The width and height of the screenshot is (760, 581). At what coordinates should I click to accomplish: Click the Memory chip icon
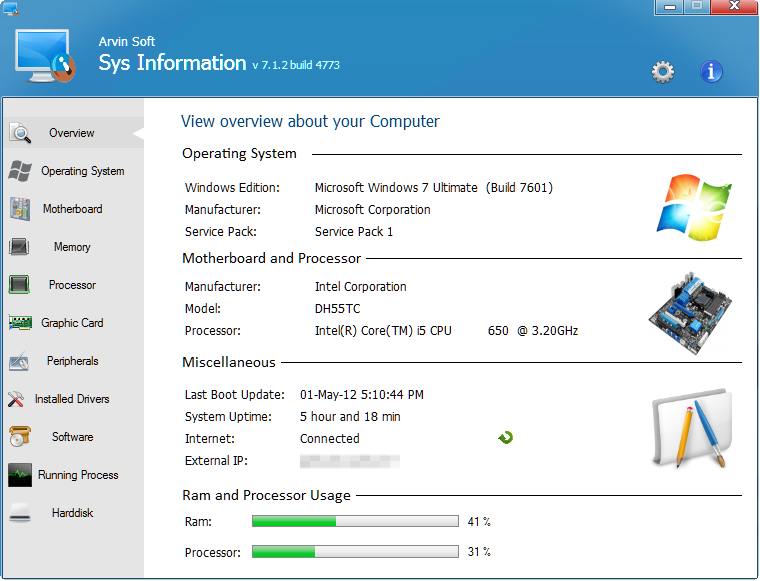click(x=20, y=247)
